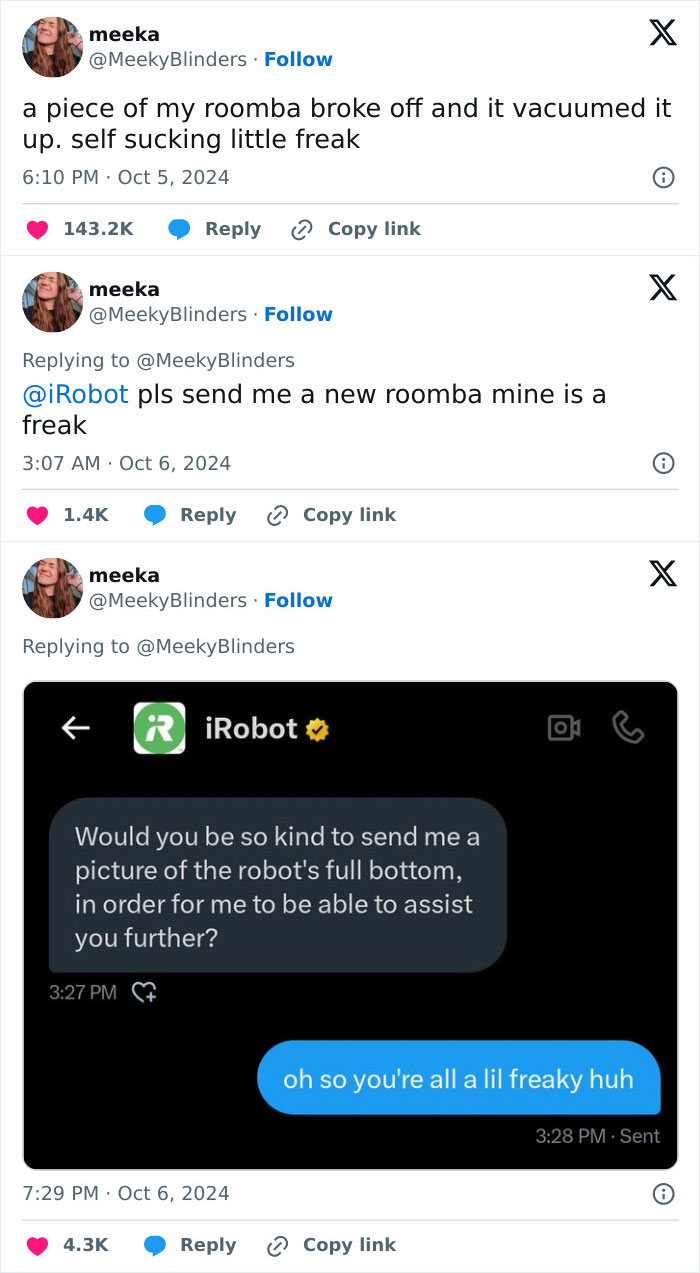Open the info icon on the third tweet
The height and width of the screenshot is (1273, 700).
(x=662, y=1193)
